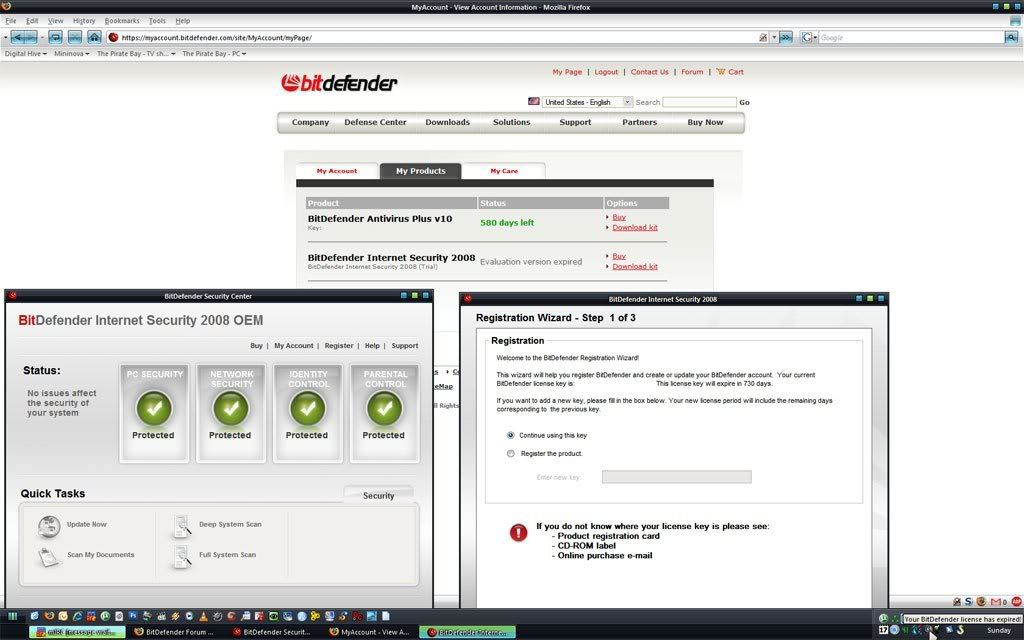Click the Google search magnifier icon
The height and width of the screenshot is (640, 1024).
[x=1011, y=38]
